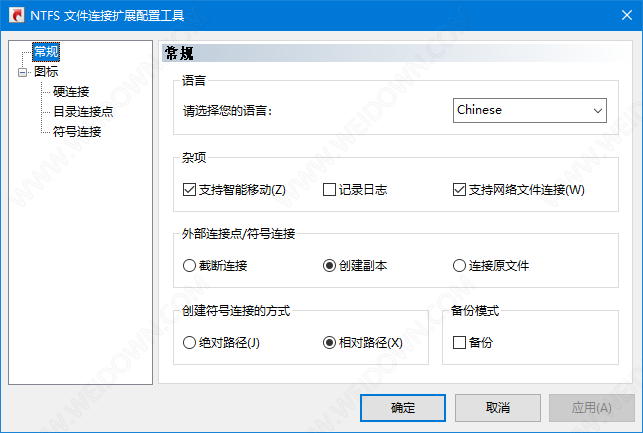Viewport: 643px width, 433px height.
Task: Click the 备份模式 group label
Action: (x=475, y=311)
